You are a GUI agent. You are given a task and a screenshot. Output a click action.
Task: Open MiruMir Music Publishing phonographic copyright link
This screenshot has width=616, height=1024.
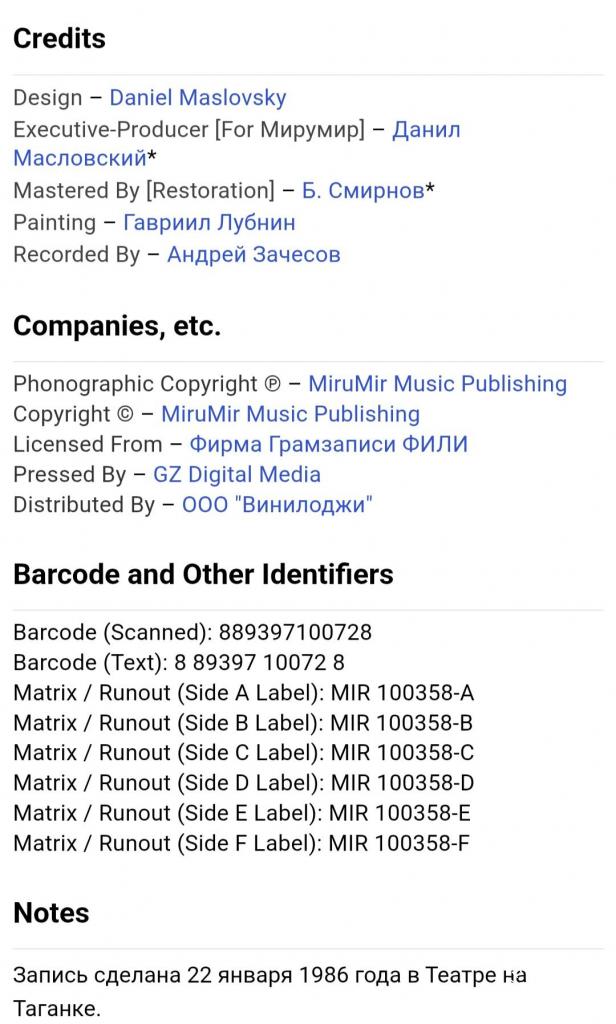[437, 384]
